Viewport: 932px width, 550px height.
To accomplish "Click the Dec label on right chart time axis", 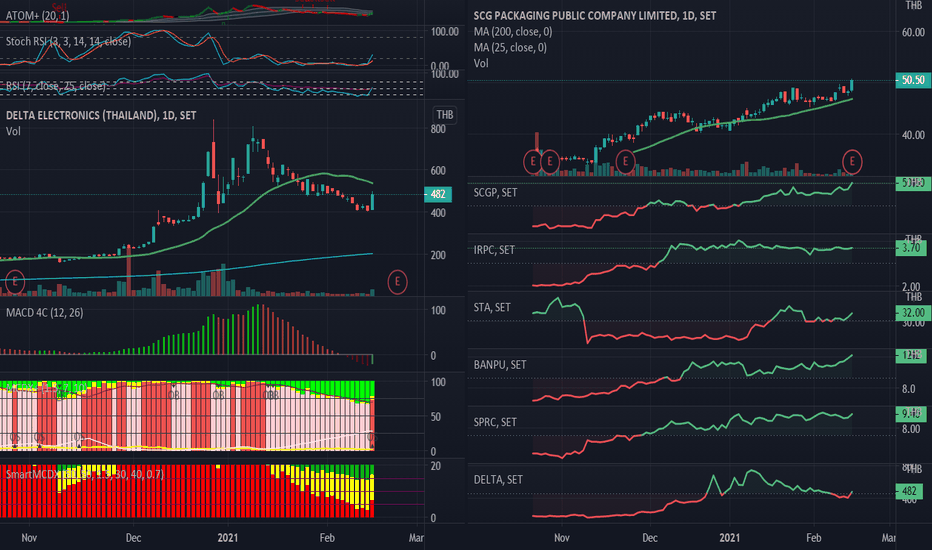I will [x=650, y=538].
